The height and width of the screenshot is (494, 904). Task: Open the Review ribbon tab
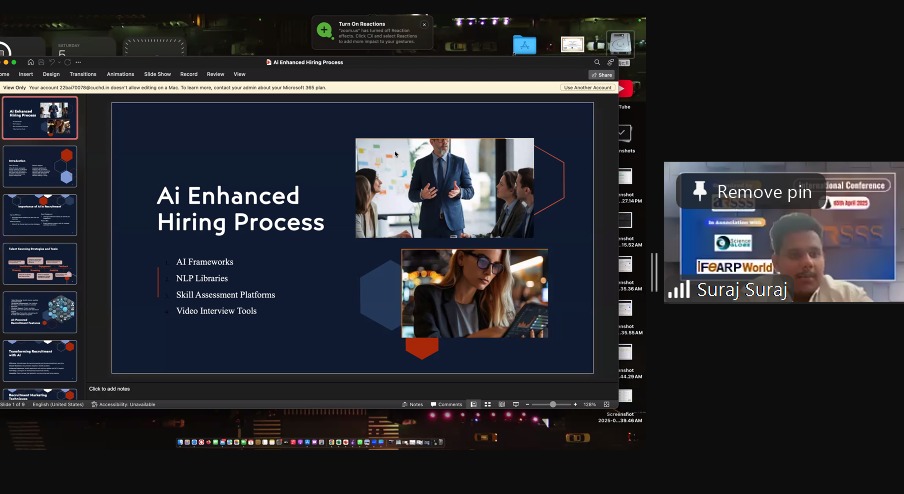[x=215, y=74]
